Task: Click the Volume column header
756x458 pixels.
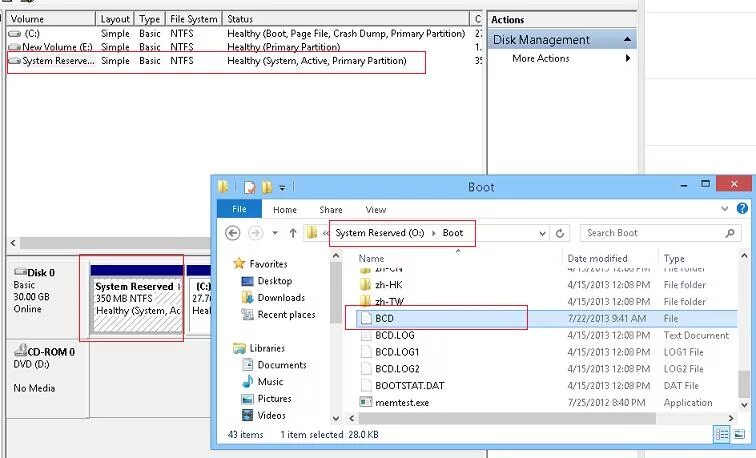Action: click(x=51, y=19)
